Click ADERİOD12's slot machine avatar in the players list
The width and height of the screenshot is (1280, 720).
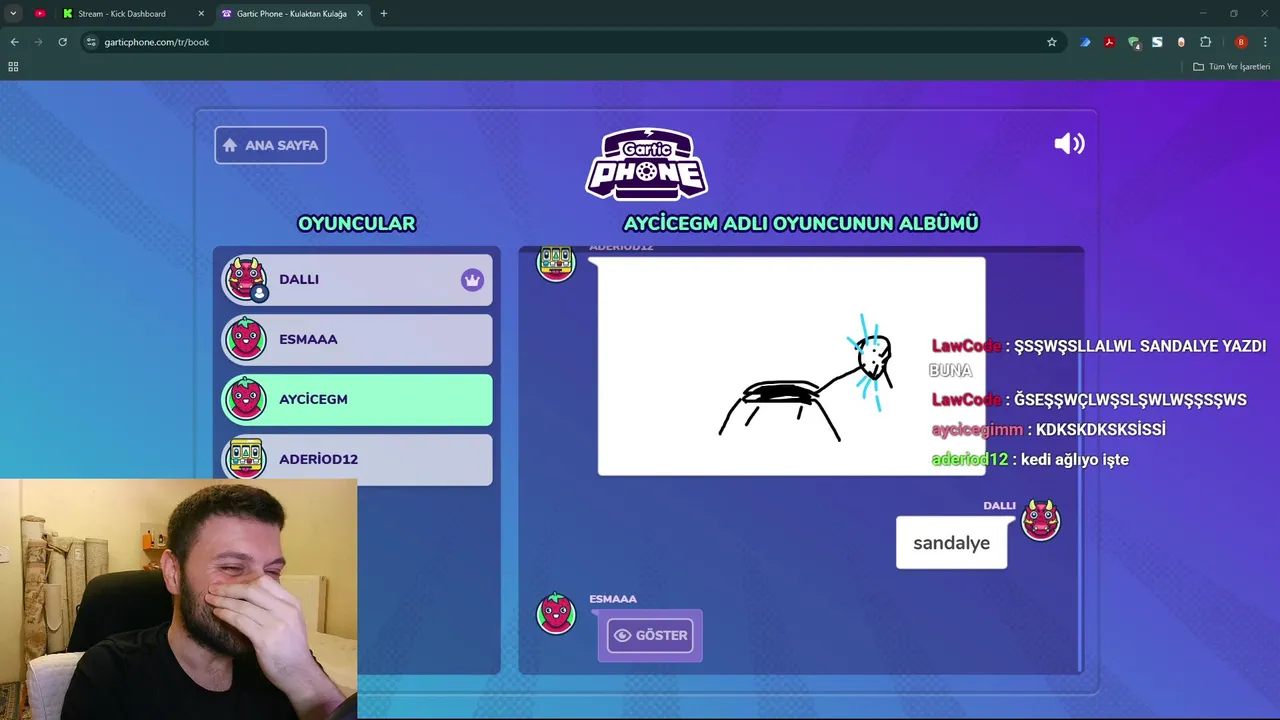point(246,458)
